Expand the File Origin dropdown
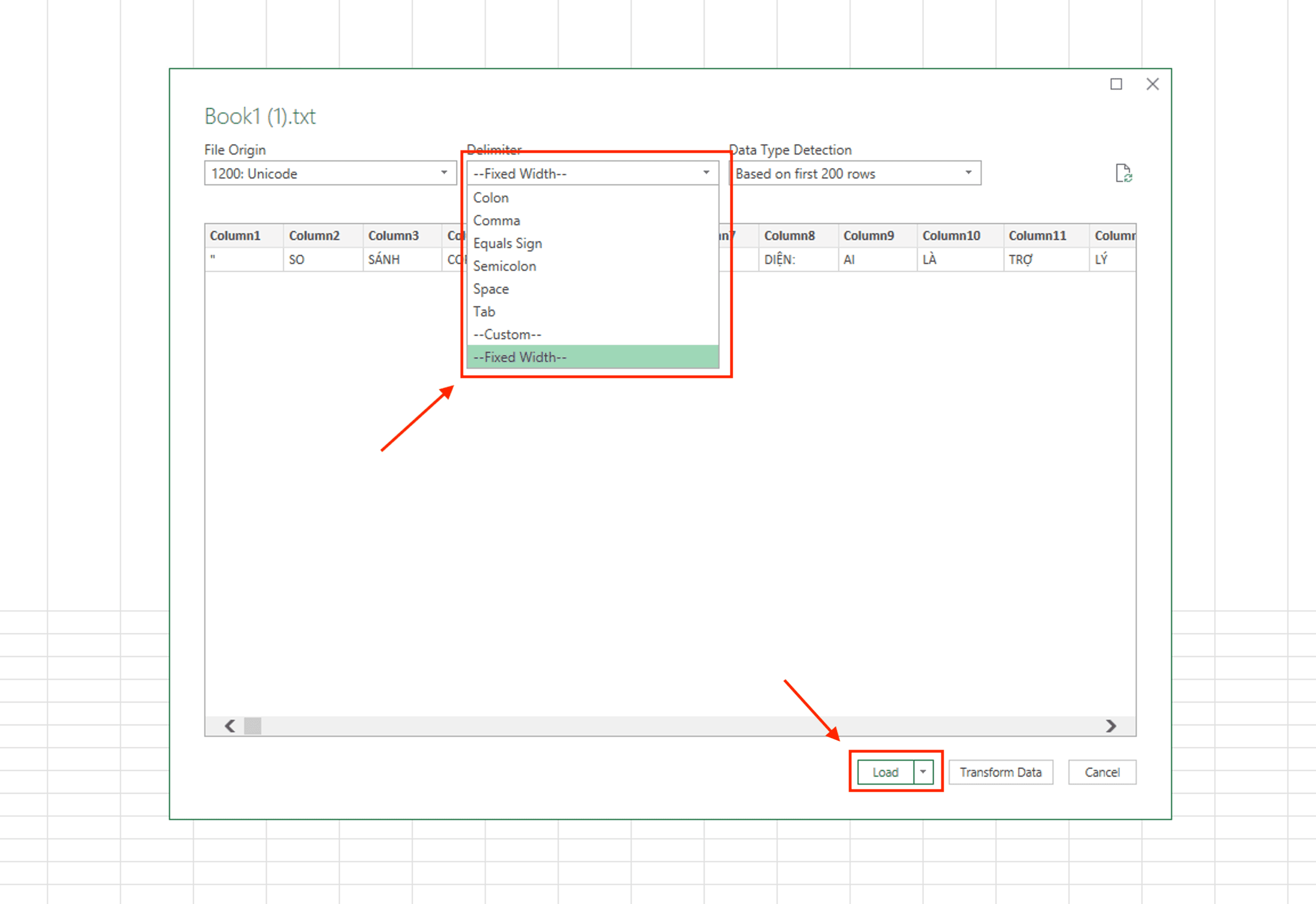The height and width of the screenshot is (904, 1316). click(444, 173)
